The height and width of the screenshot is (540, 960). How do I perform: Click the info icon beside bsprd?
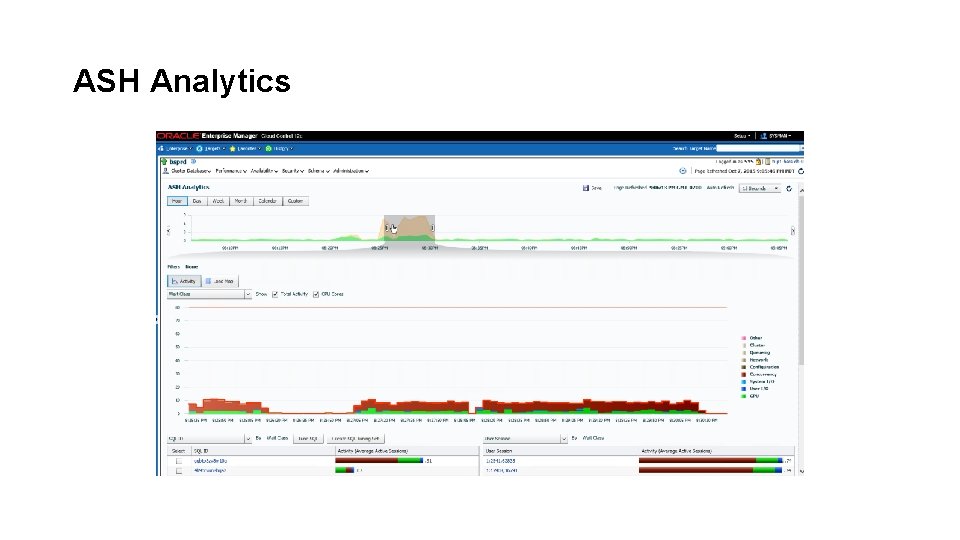(193, 162)
